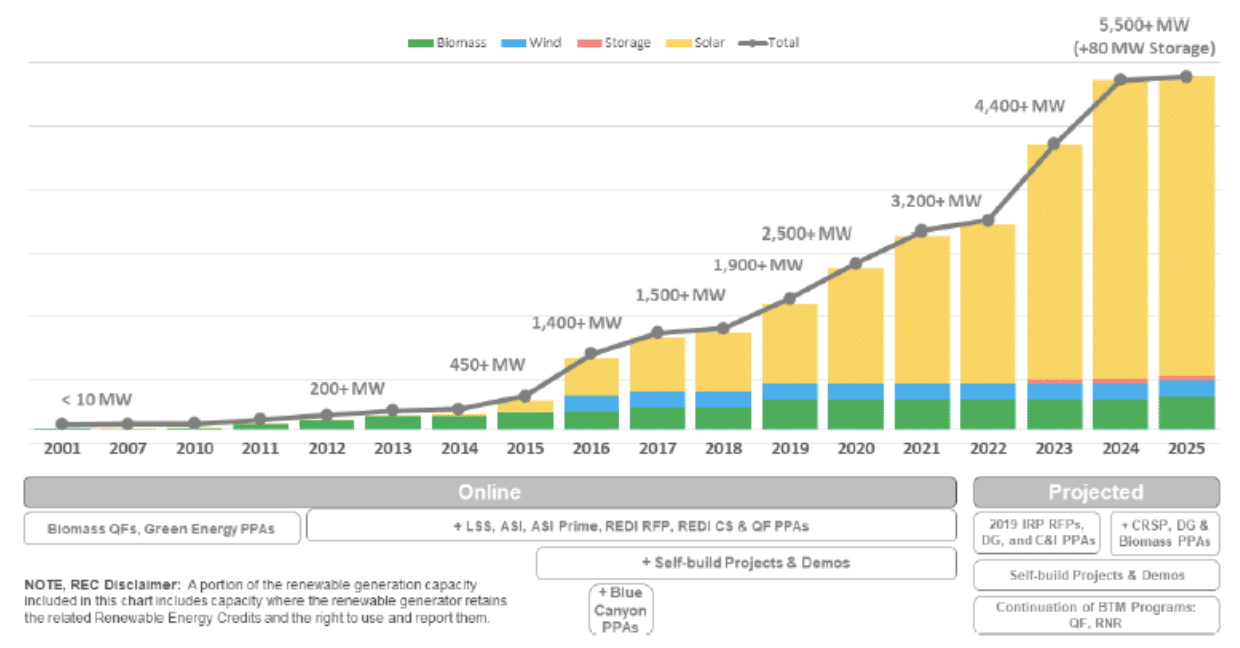
Task: Click the Continuation of BTM Programs box
Action: (x=1095, y=616)
